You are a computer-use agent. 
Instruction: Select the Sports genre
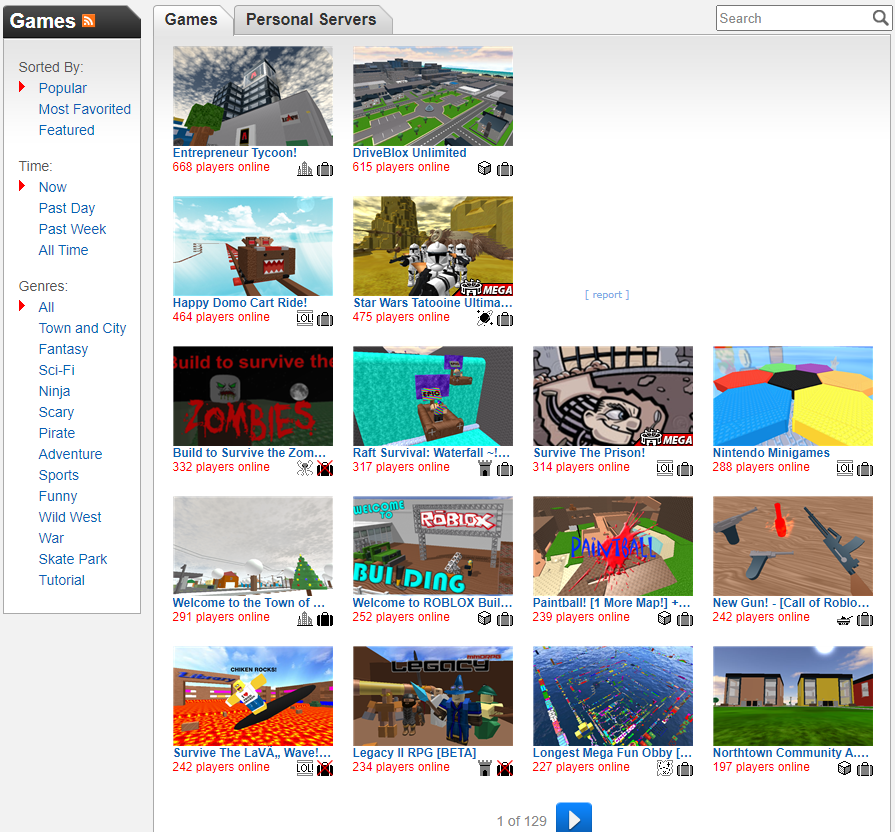pos(59,475)
